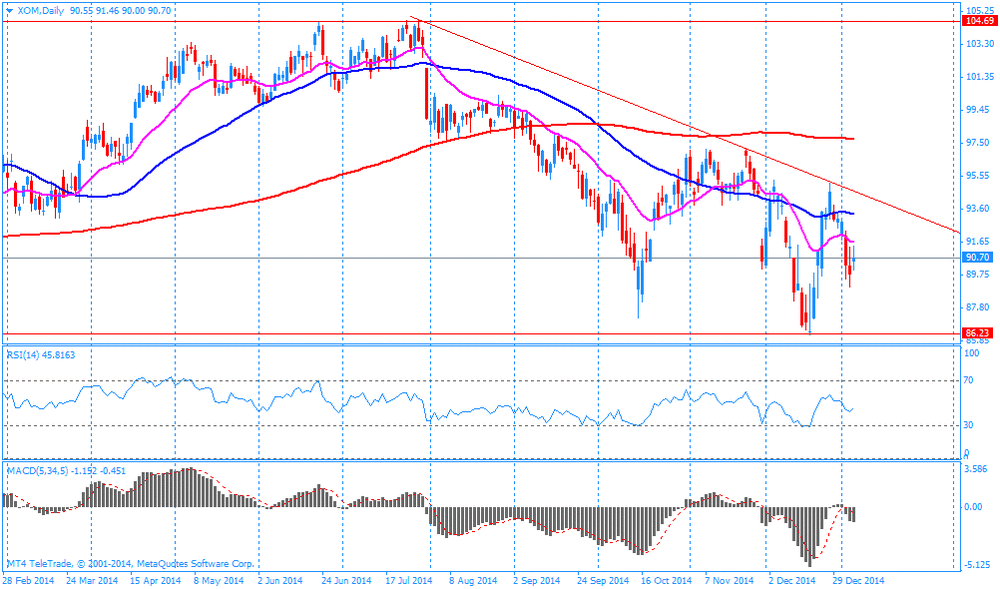The width and height of the screenshot is (1000, 589).
Task: Select the MACD scale value -5.125
Action: [976, 565]
